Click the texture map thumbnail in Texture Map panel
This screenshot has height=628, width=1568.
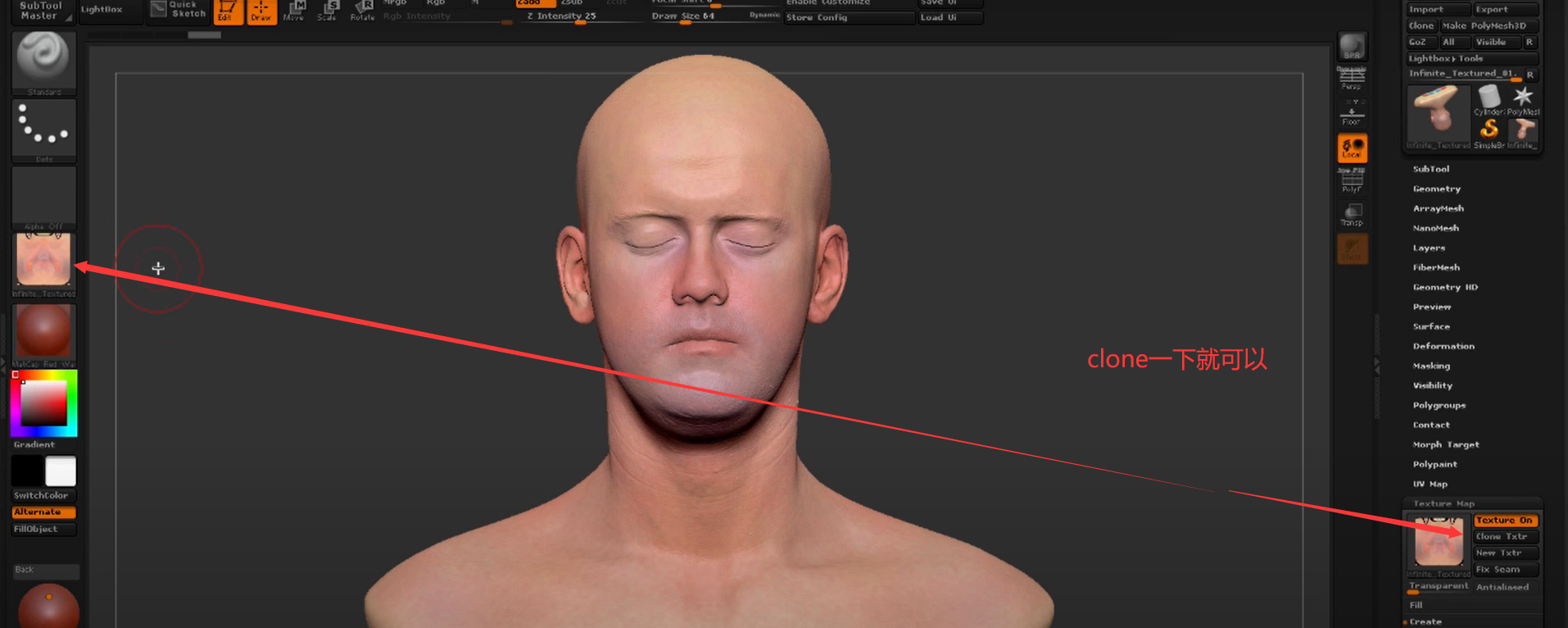pos(1439,544)
